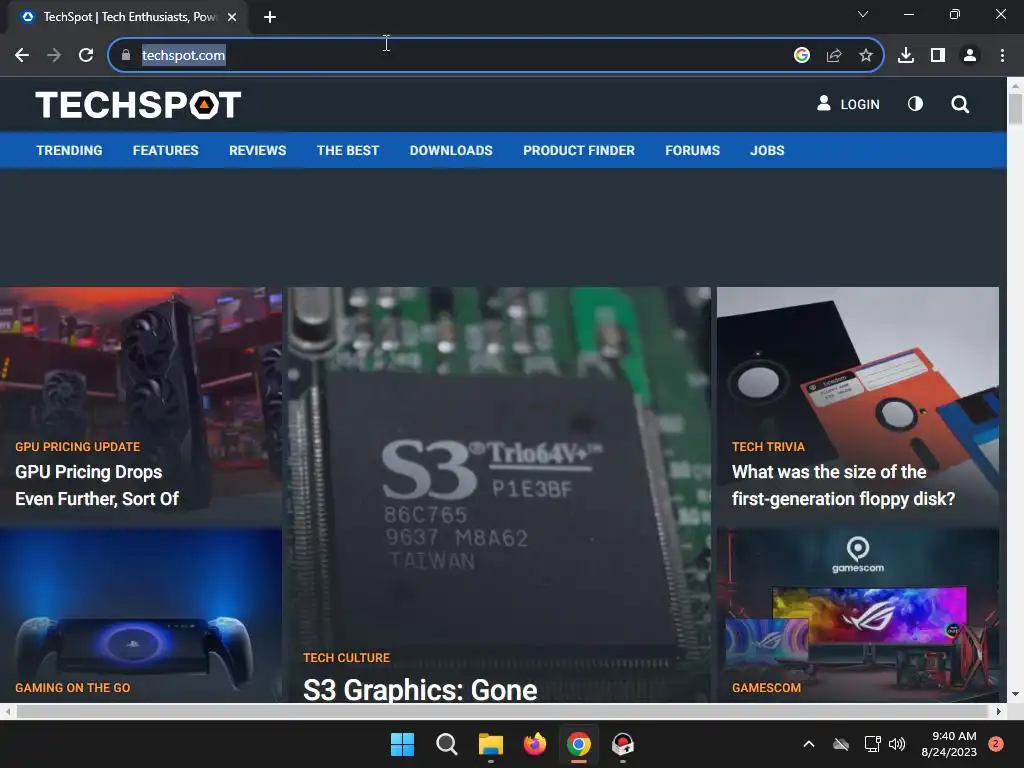The image size is (1024, 768).
Task: Open the TECH CULTURE category link
Action: (x=346, y=658)
